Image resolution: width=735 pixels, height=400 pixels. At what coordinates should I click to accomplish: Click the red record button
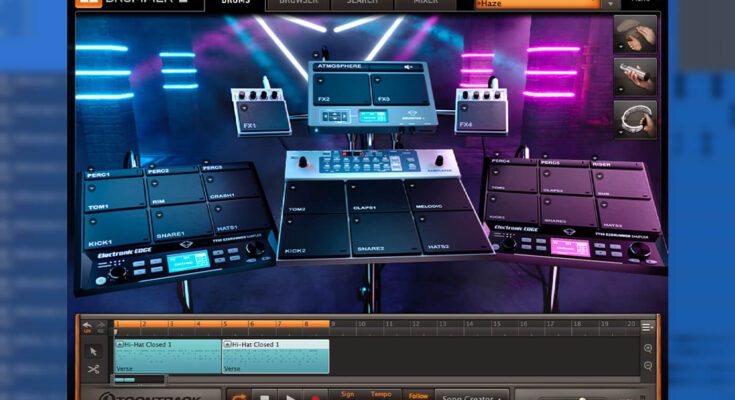[x=315, y=396]
